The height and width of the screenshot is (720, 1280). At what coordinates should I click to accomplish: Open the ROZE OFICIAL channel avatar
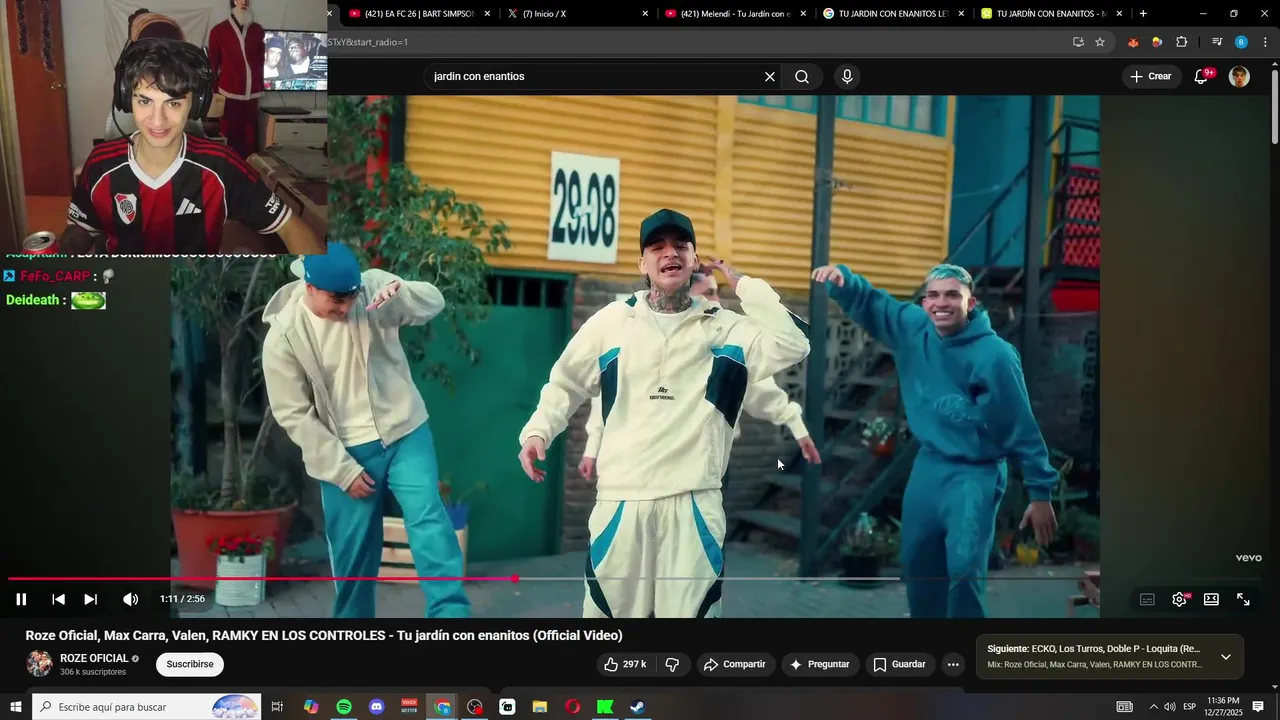39,664
